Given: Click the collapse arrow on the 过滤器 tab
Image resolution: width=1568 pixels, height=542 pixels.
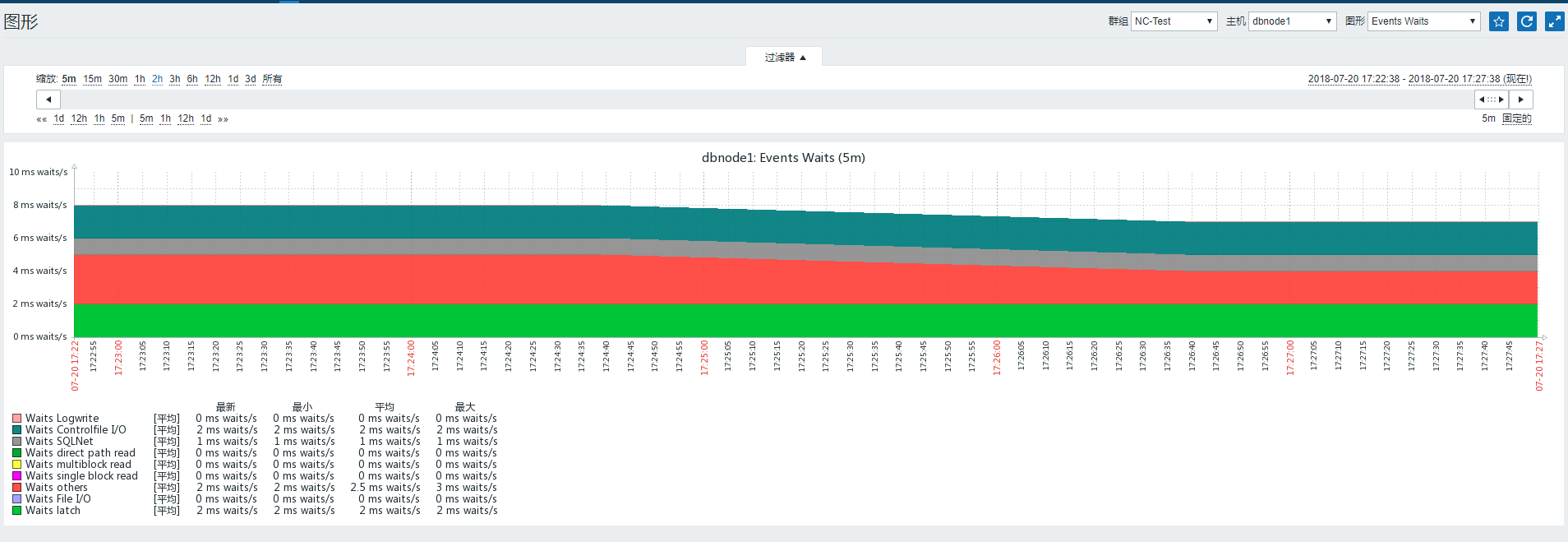Looking at the screenshot, I should point(803,58).
